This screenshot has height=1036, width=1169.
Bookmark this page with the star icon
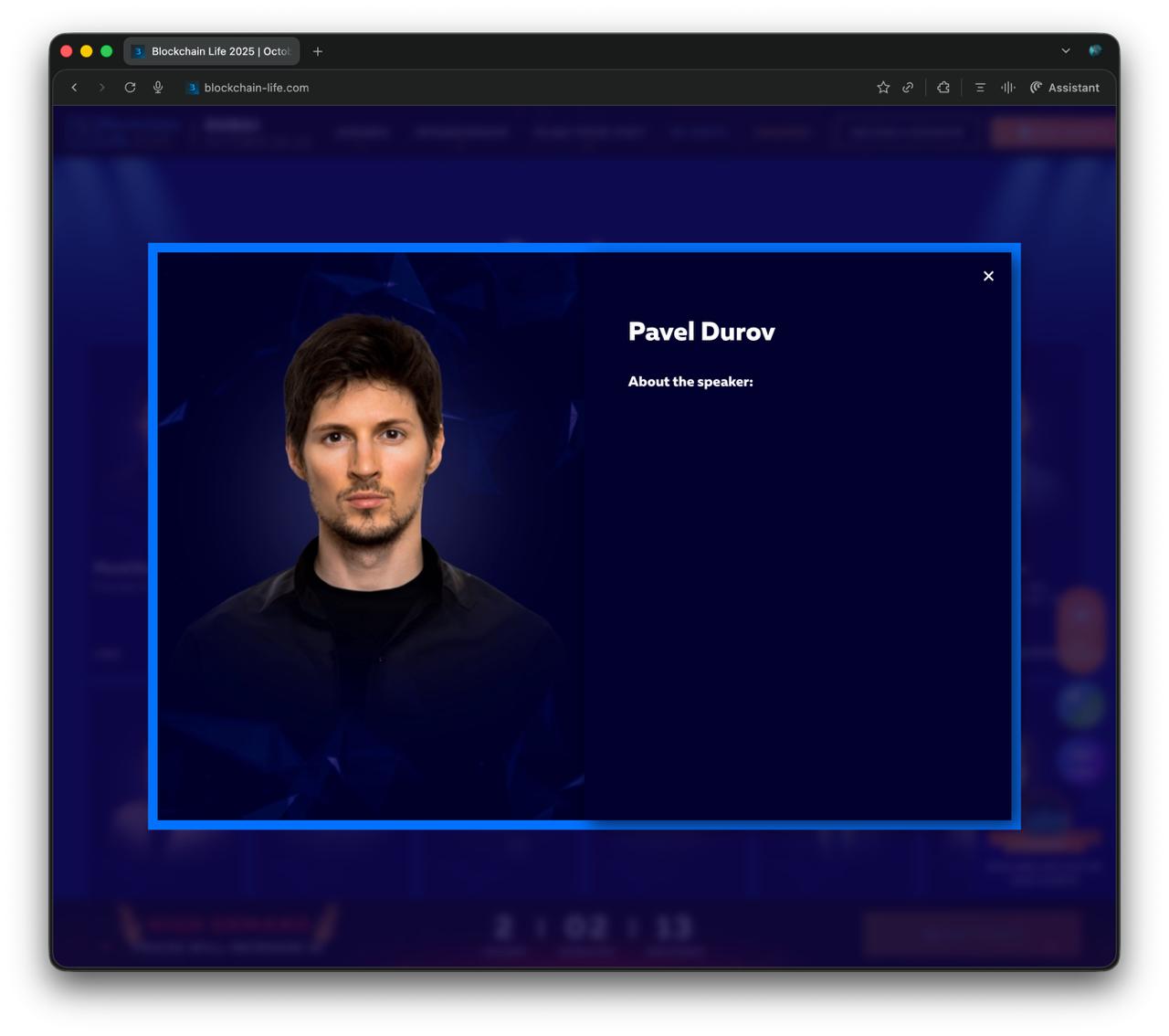(883, 88)
